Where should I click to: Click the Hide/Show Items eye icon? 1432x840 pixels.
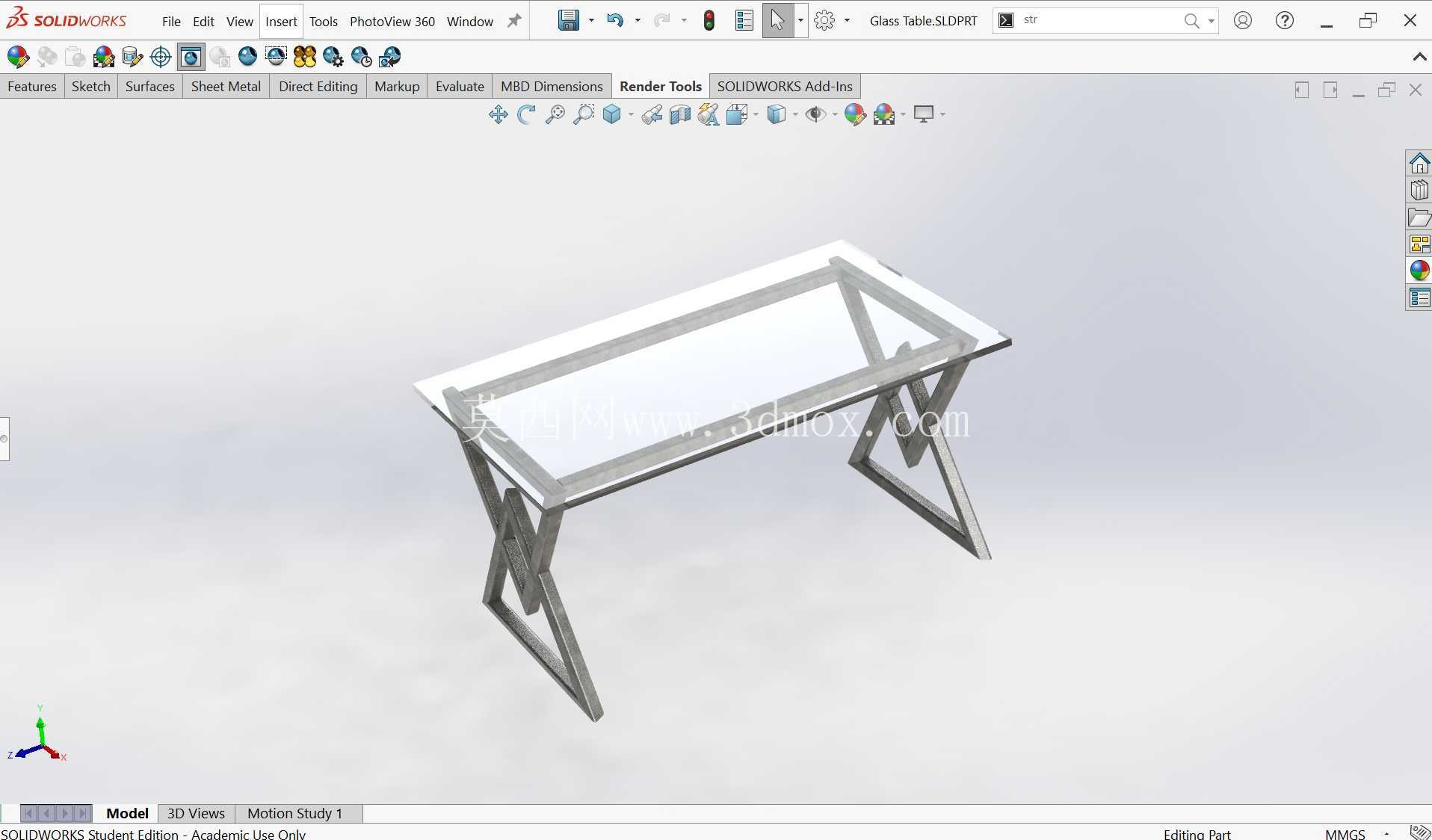[x=816, y=114]
